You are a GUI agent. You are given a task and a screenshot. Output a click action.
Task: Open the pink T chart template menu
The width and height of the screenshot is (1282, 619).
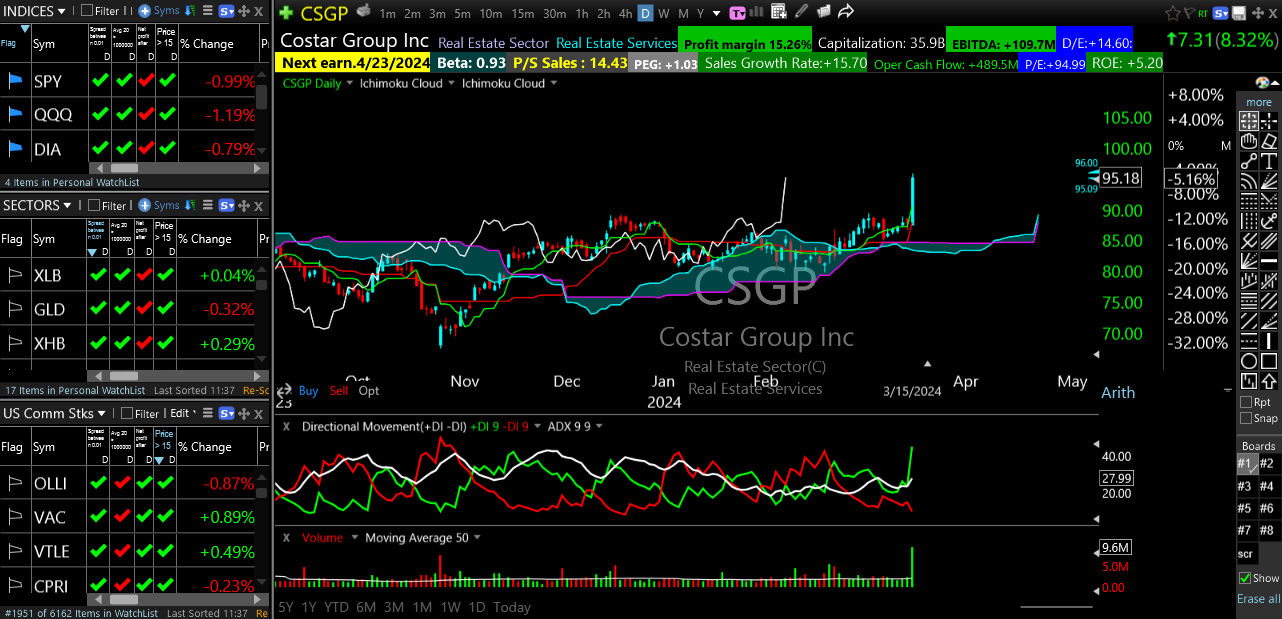737,13
